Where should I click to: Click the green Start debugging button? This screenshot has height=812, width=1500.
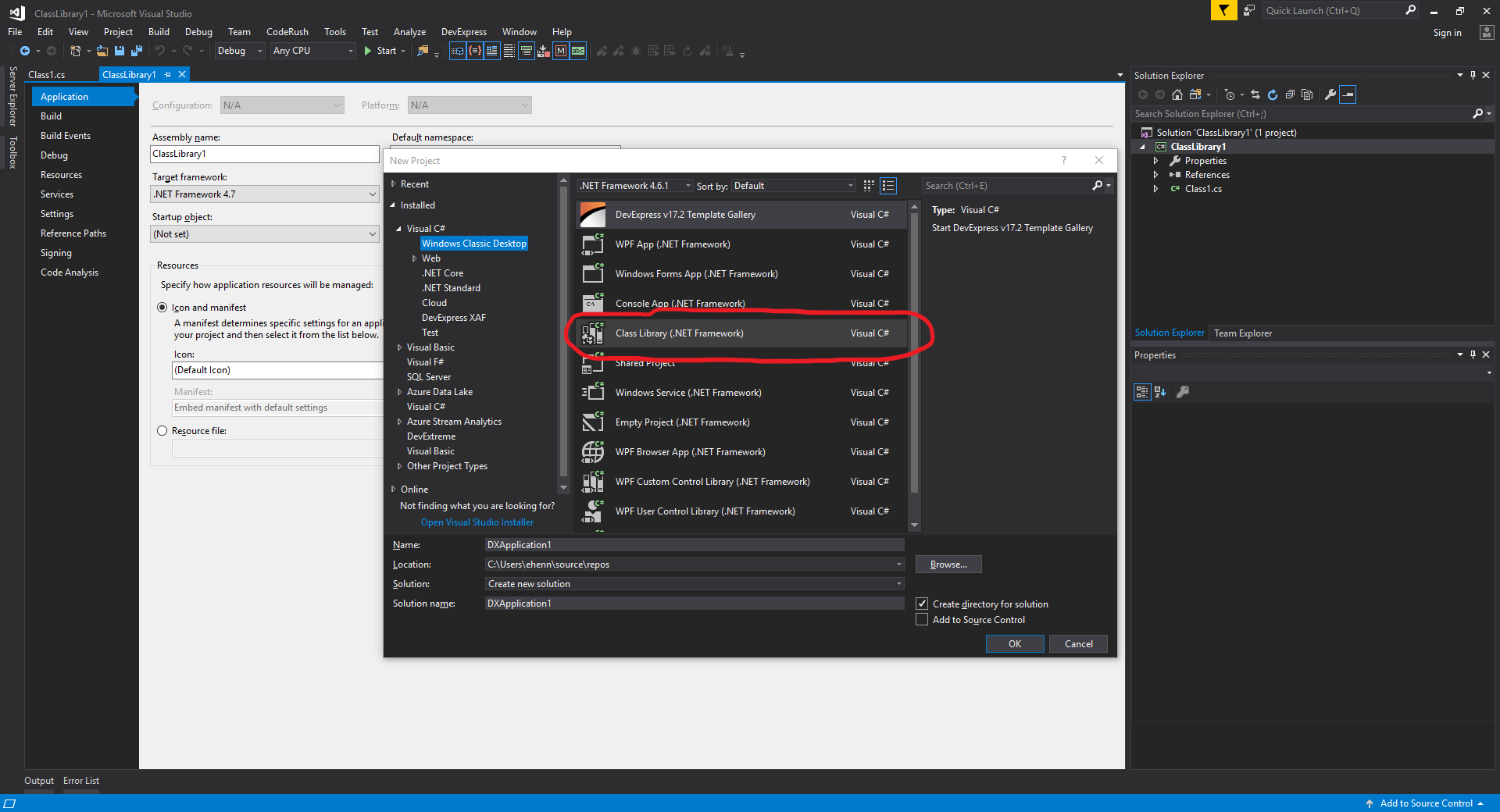pos(382,51)
